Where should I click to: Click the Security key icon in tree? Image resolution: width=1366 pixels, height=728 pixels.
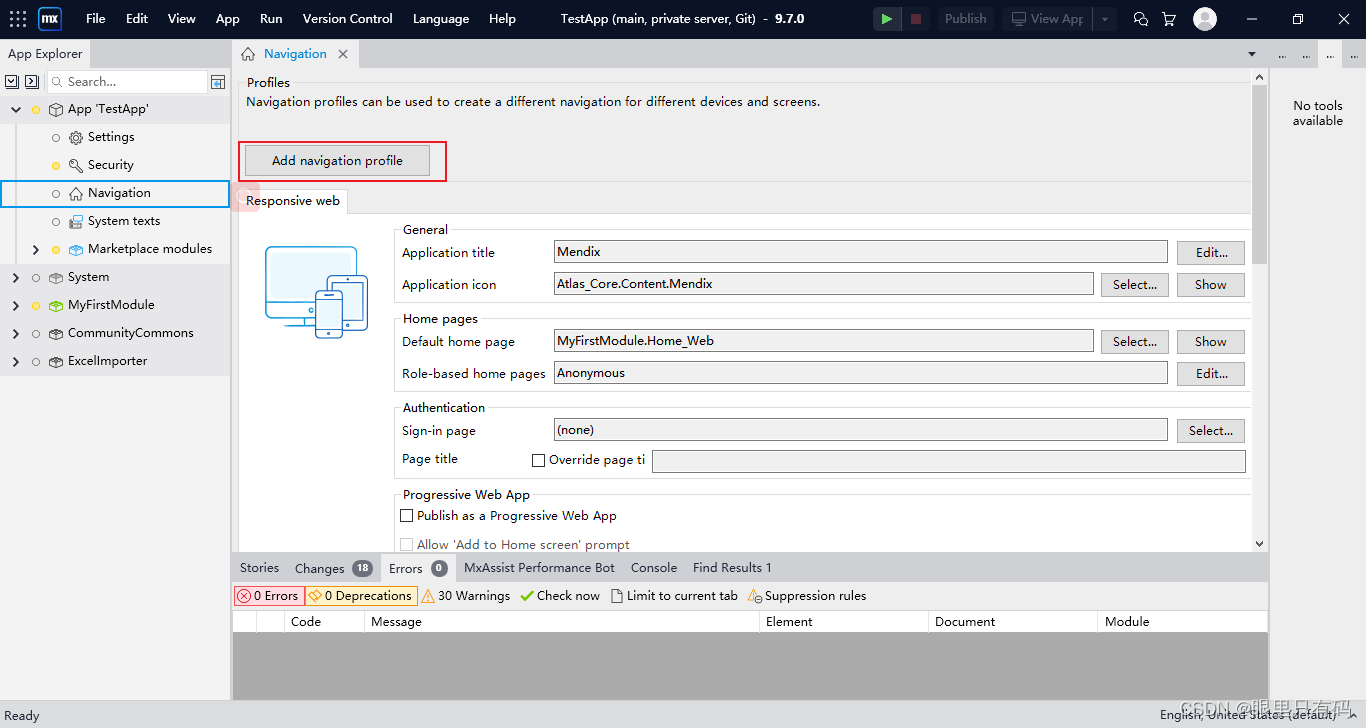pos(76,165)
